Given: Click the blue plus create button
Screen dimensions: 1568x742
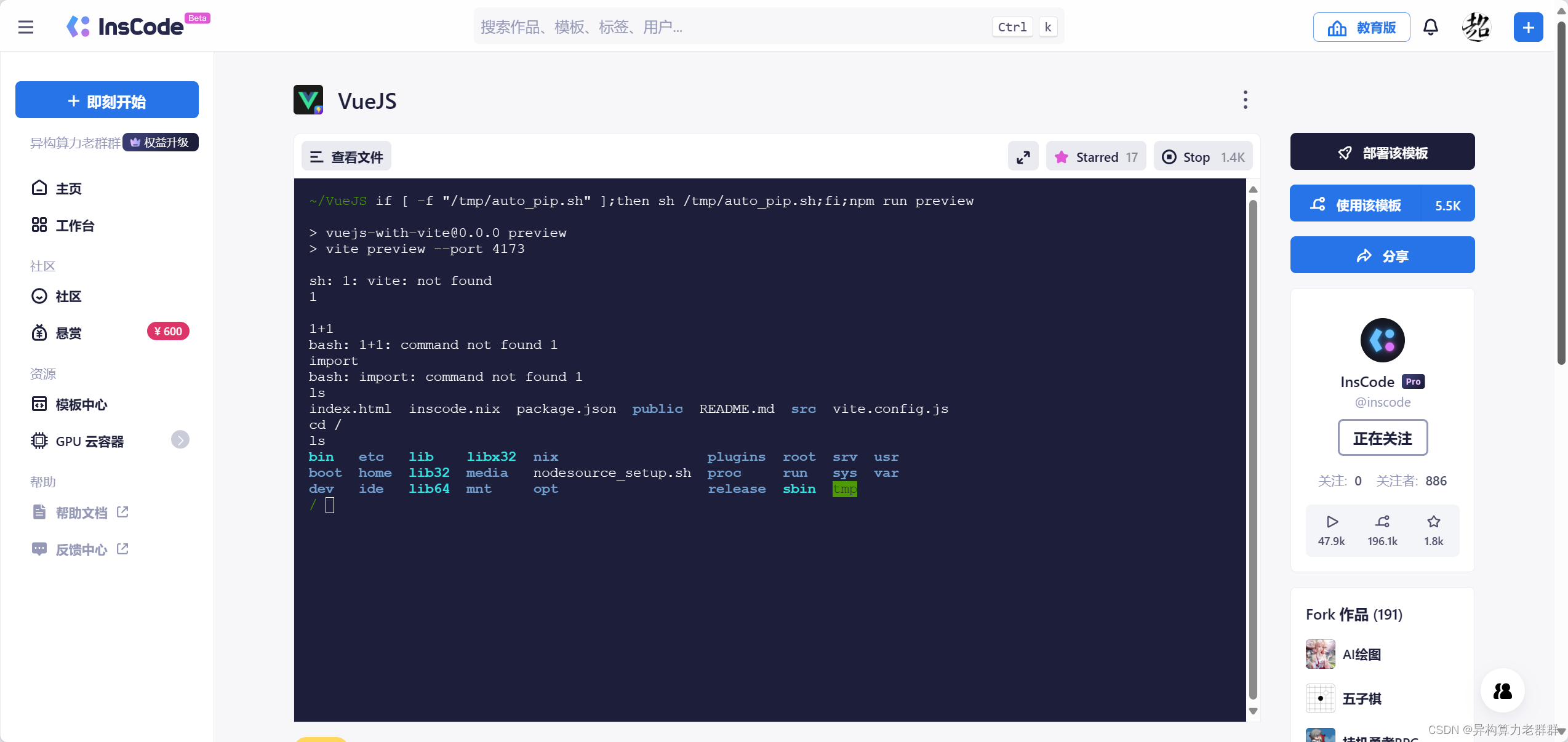Looking at the screenshot, I should click(1528, 27).
